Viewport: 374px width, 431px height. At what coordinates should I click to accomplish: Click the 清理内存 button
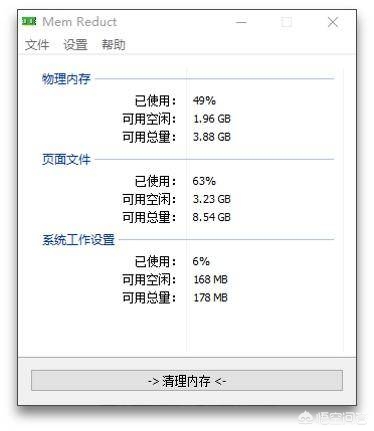pyautogui.click(x=187, y=380)
